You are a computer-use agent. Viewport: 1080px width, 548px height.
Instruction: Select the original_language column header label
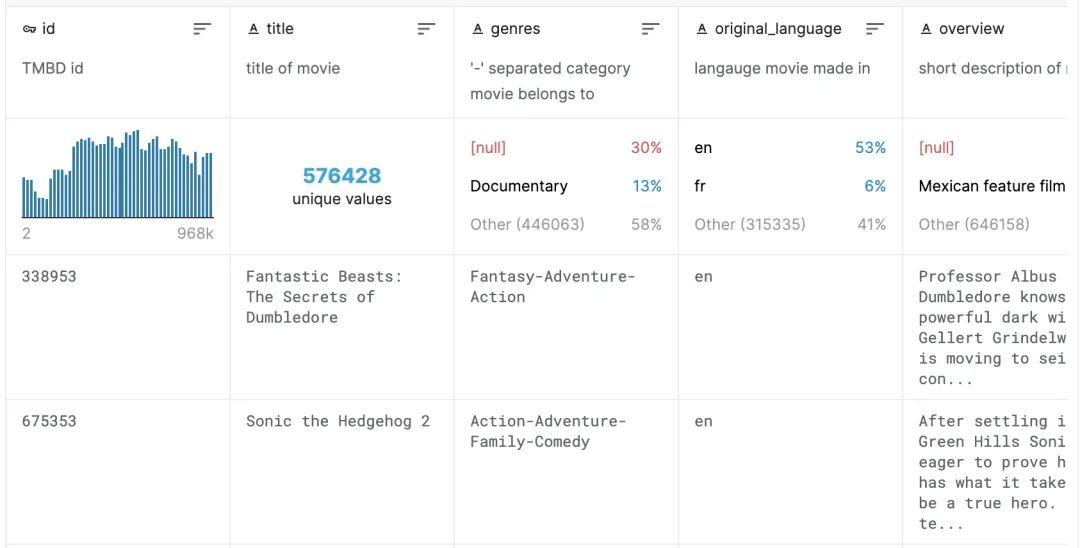click(x=778, y=29)
